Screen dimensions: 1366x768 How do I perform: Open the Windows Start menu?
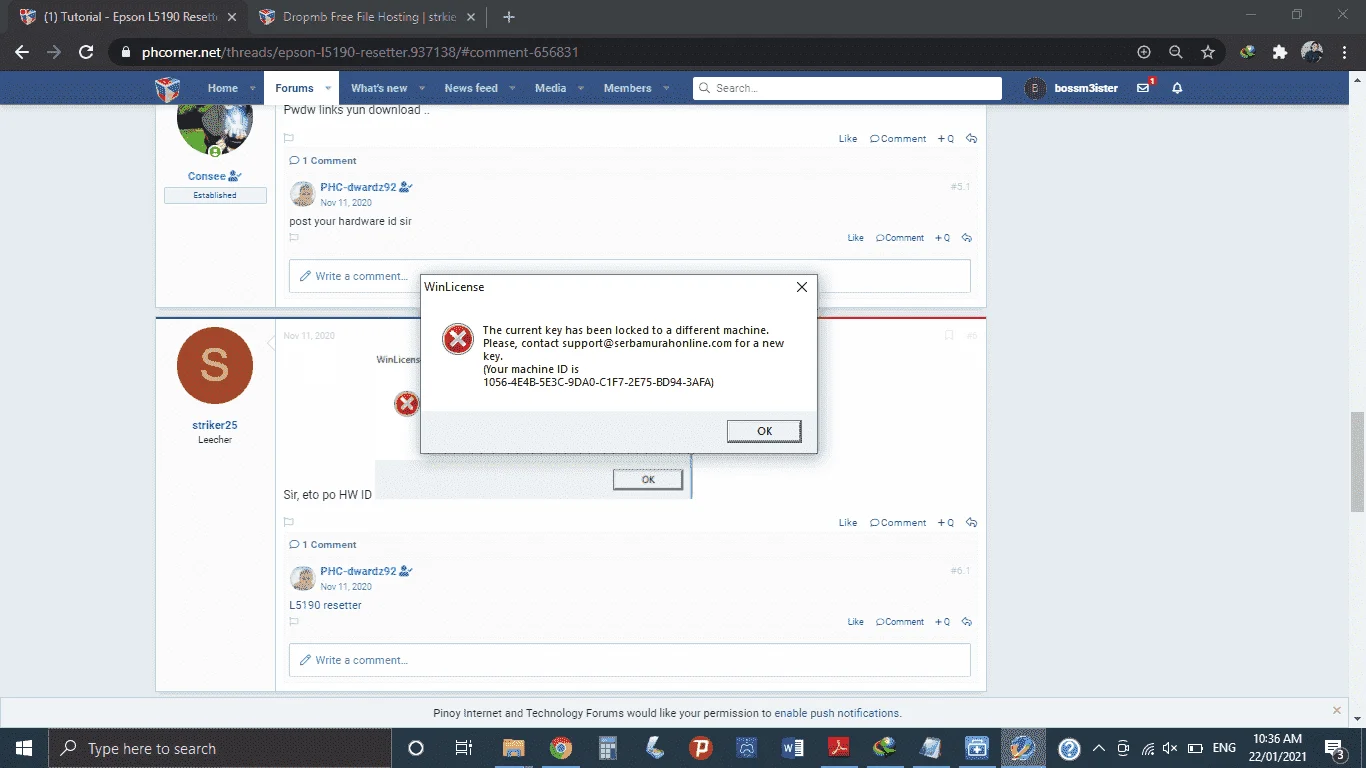24,748
